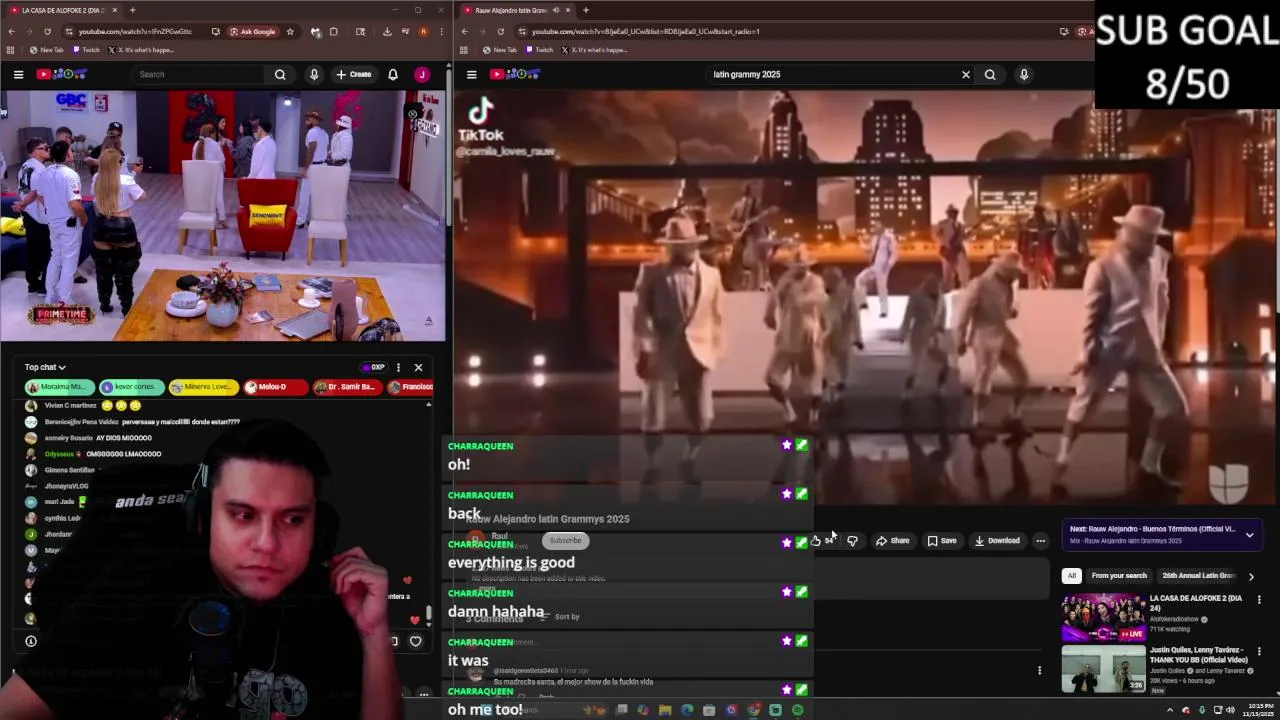Click search magnifier in right YouTube window
This screenshot has height=720, width=1280.
tap(990, 74)
